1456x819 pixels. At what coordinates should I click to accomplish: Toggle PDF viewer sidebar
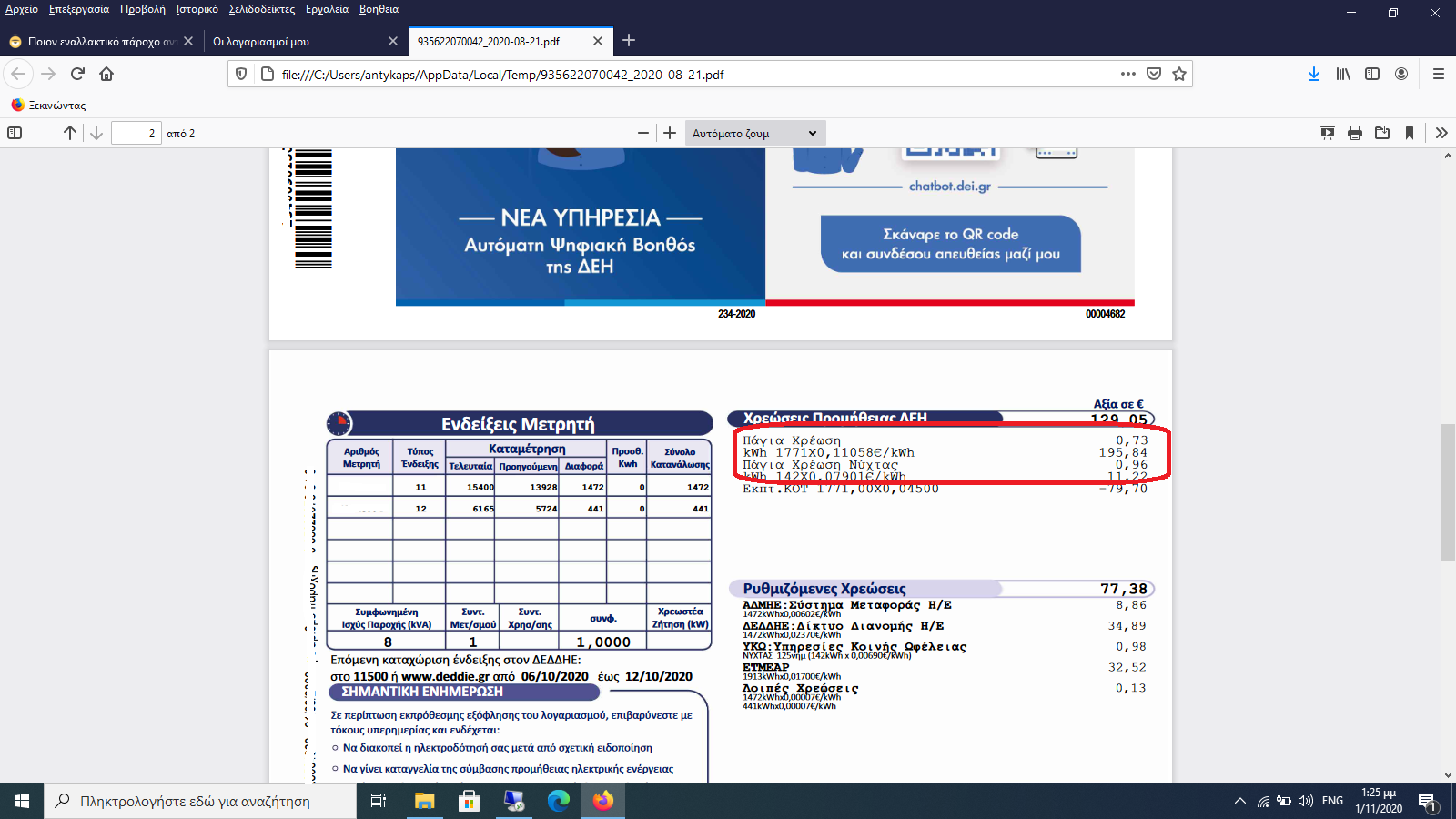tap(15, 133)
